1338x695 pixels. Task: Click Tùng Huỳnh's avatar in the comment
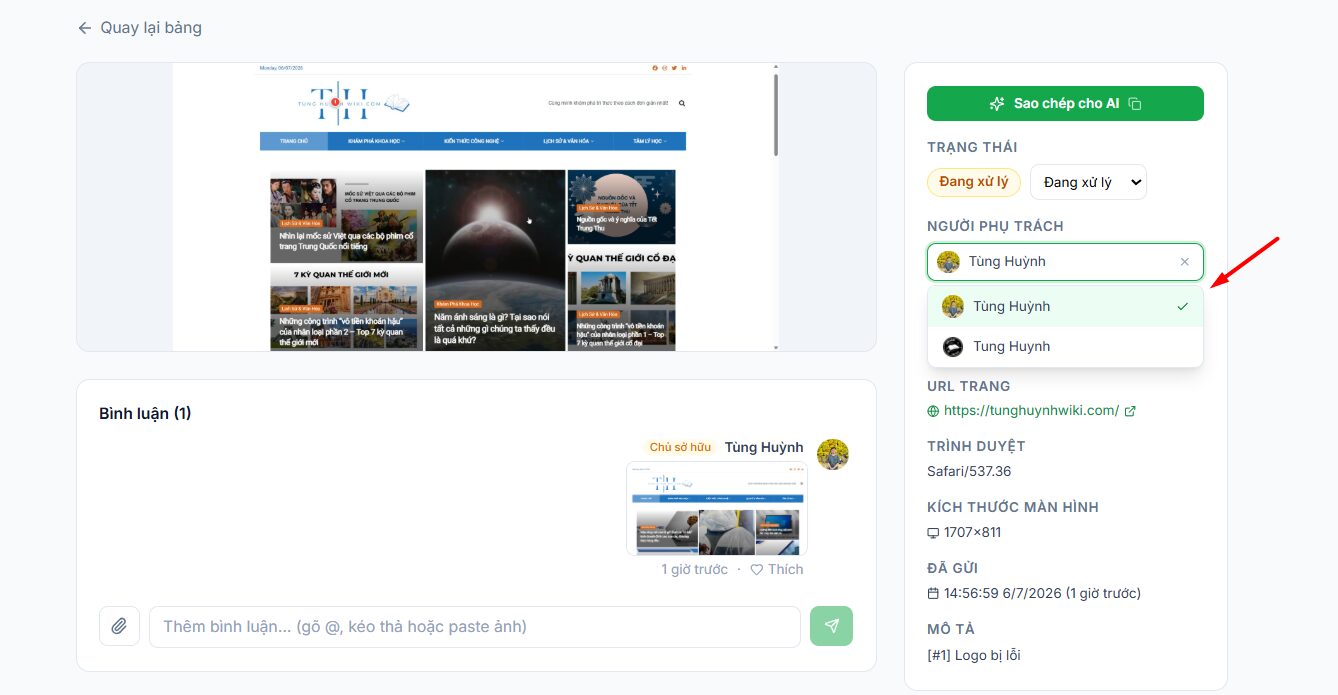833,454
